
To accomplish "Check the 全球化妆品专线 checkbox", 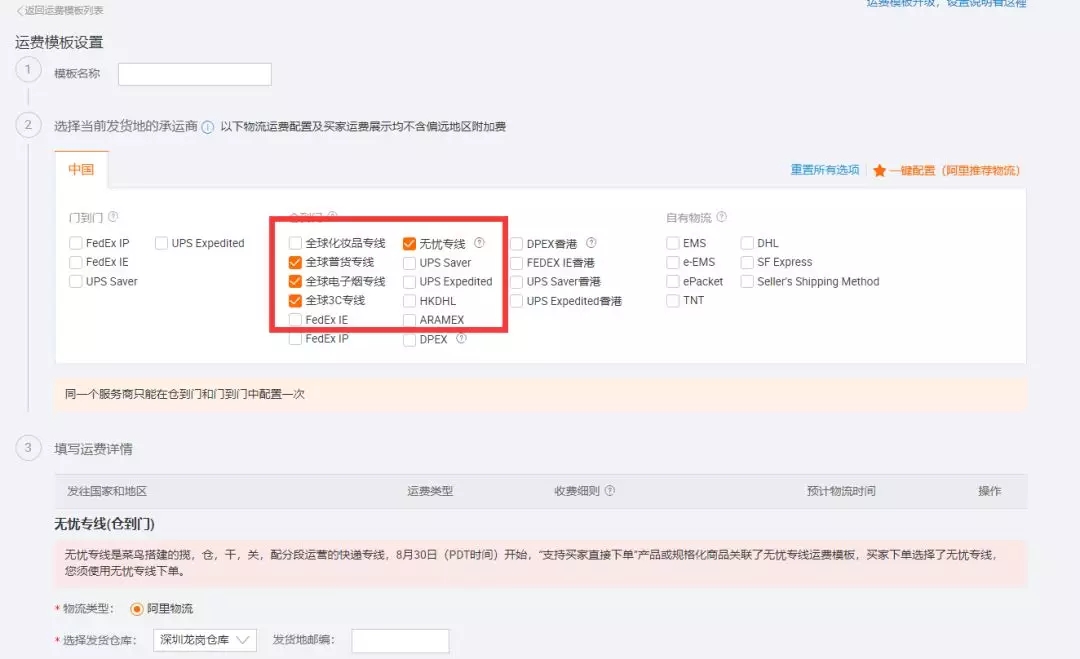I will pyautogui.click(x=295, y=243).
